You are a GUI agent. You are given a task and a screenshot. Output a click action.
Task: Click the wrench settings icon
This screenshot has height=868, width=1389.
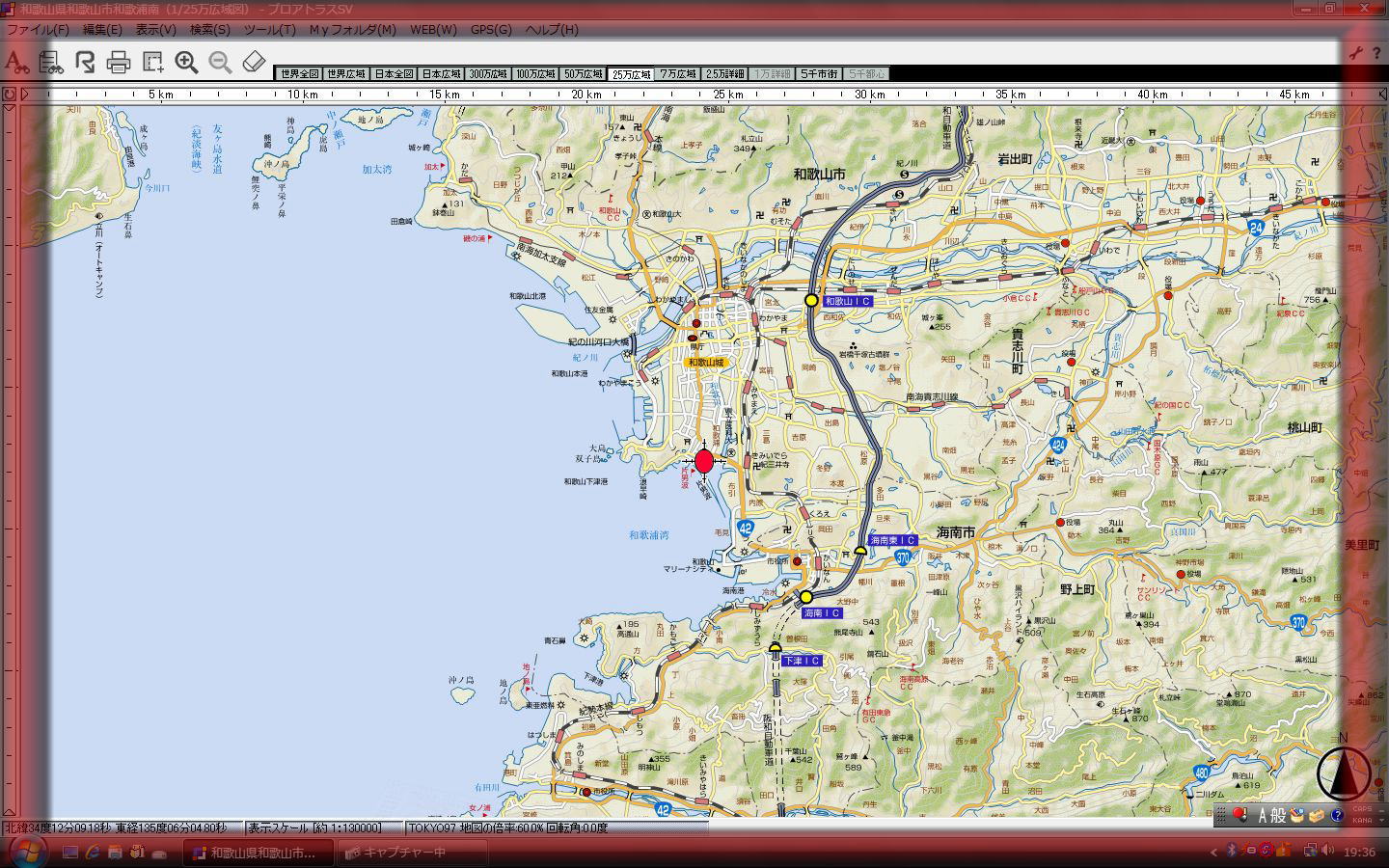(x=1356, y=53)
